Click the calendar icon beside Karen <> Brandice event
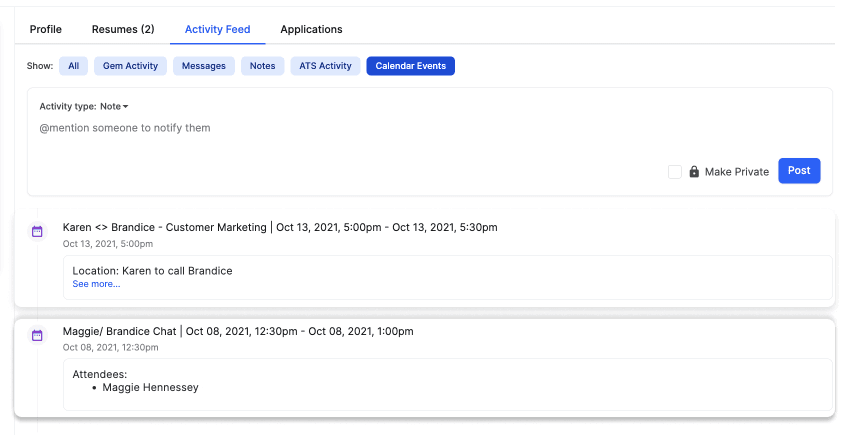The width and height of the screenshot is (843, 435). click(37, 231)
